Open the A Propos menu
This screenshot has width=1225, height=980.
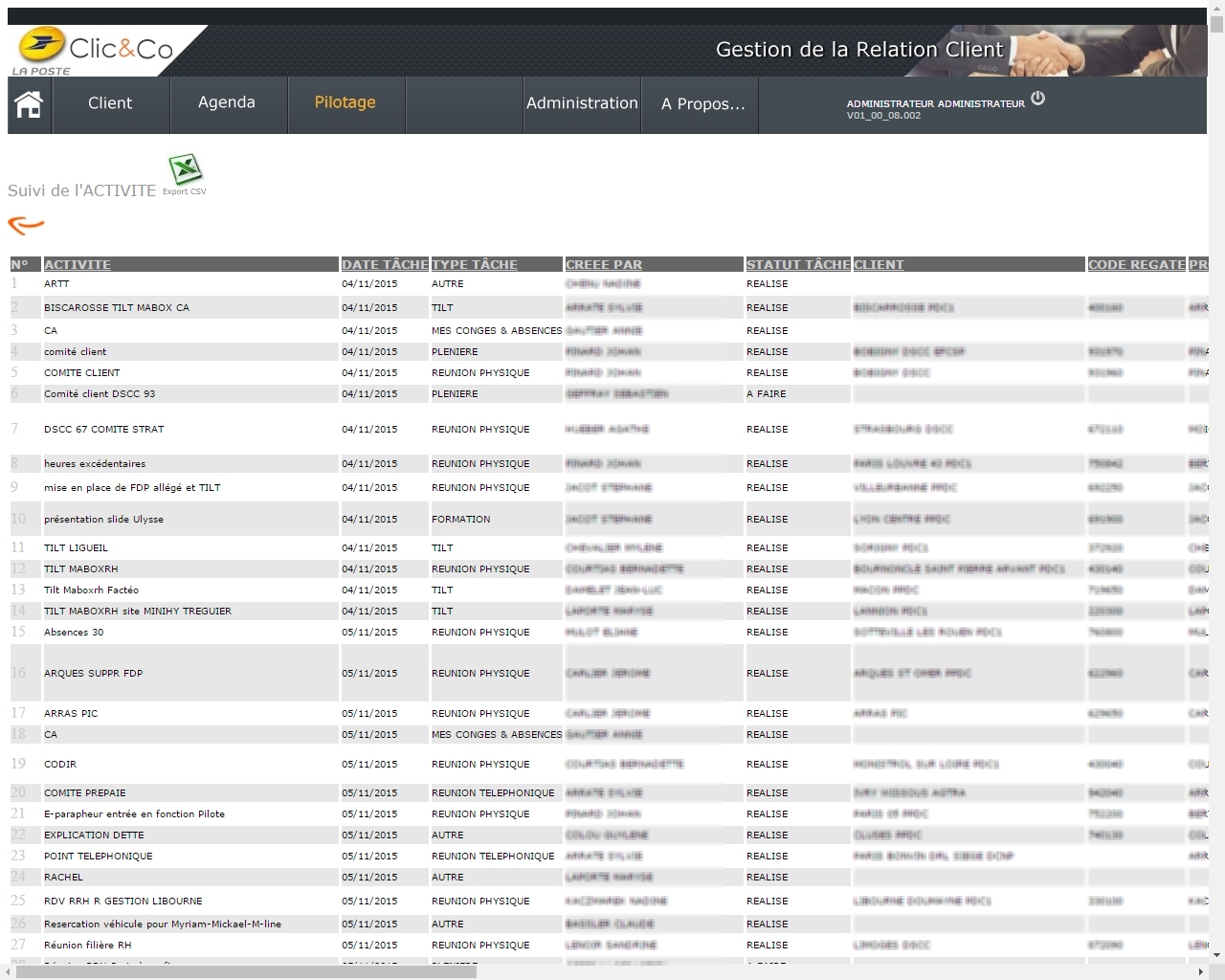coord(702,104)
